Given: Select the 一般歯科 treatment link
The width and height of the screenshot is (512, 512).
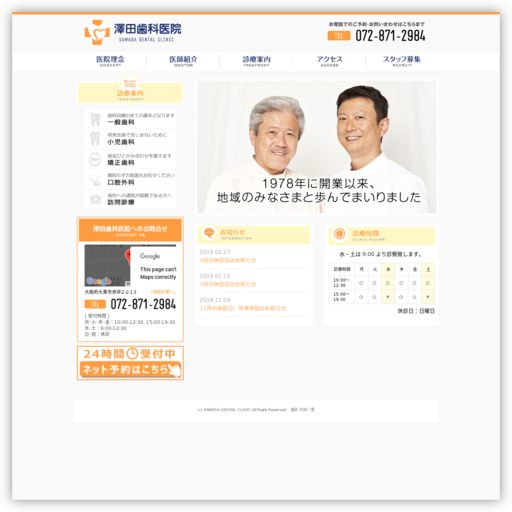Looking at the screenshot, I should (130, 119).
